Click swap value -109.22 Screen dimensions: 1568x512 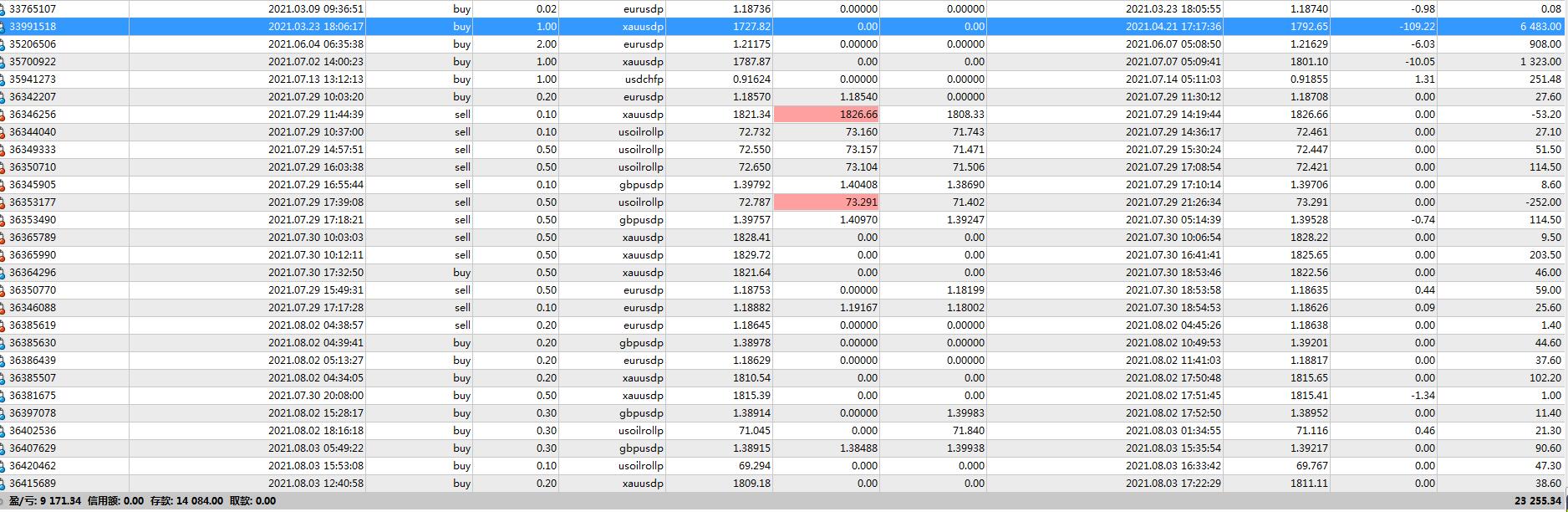point(1418,27)
